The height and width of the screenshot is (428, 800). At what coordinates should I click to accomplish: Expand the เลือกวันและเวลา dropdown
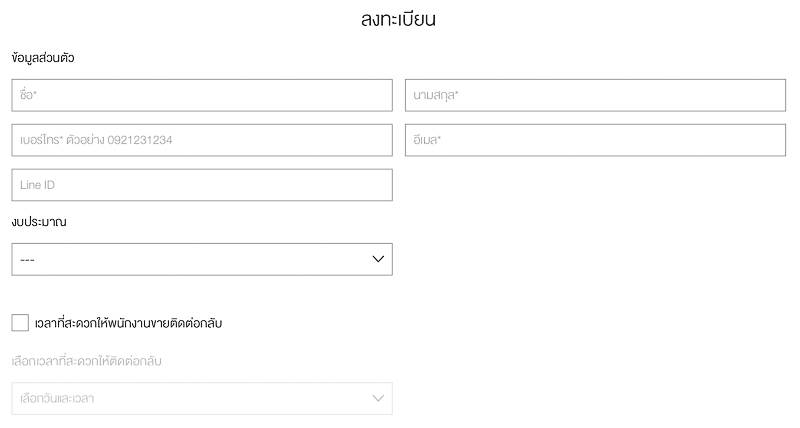coord(201,398)
